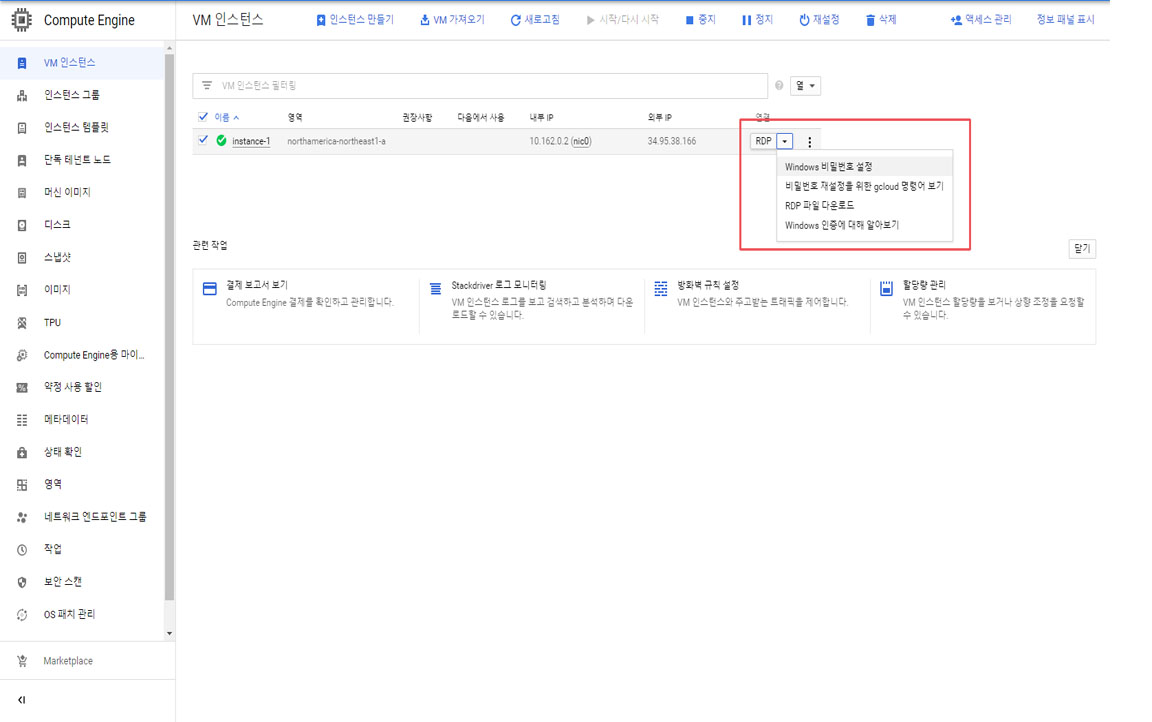Select the 단독 테넌트 노드 sidebar icon
The height and width of the screenshot is (722, 1152).
22,160
